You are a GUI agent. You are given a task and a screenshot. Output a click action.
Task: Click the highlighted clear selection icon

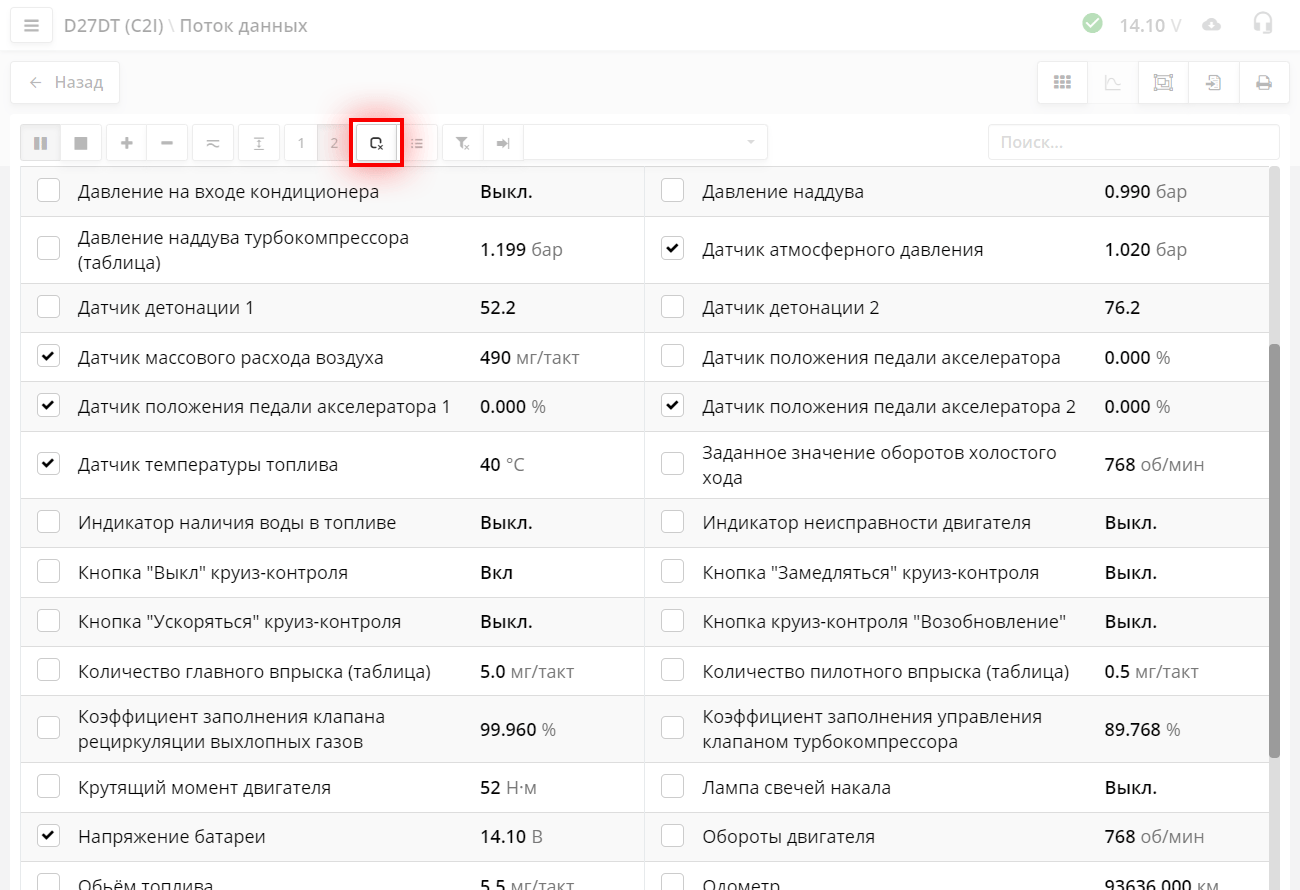tap(376, 143)
